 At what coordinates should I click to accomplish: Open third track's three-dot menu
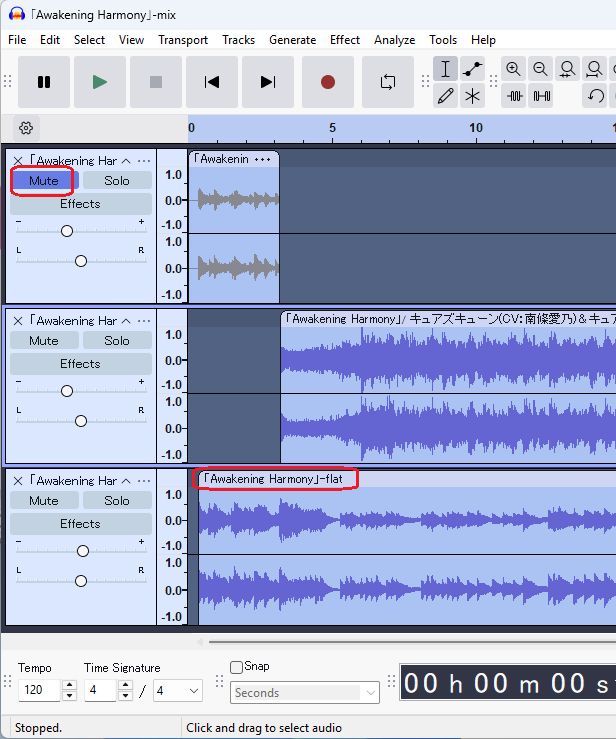tap(144, 481)
